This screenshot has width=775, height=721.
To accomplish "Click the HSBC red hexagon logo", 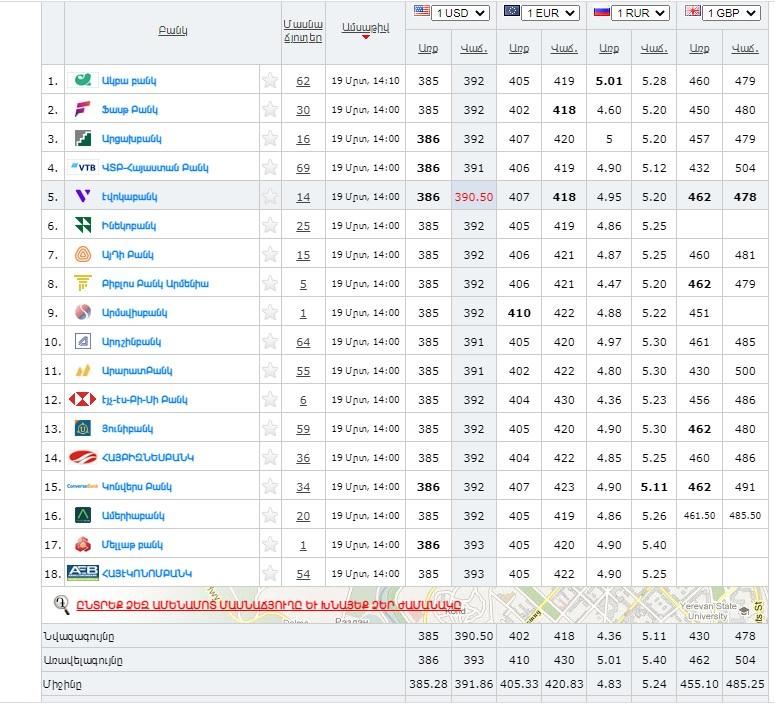I will 83,400.
